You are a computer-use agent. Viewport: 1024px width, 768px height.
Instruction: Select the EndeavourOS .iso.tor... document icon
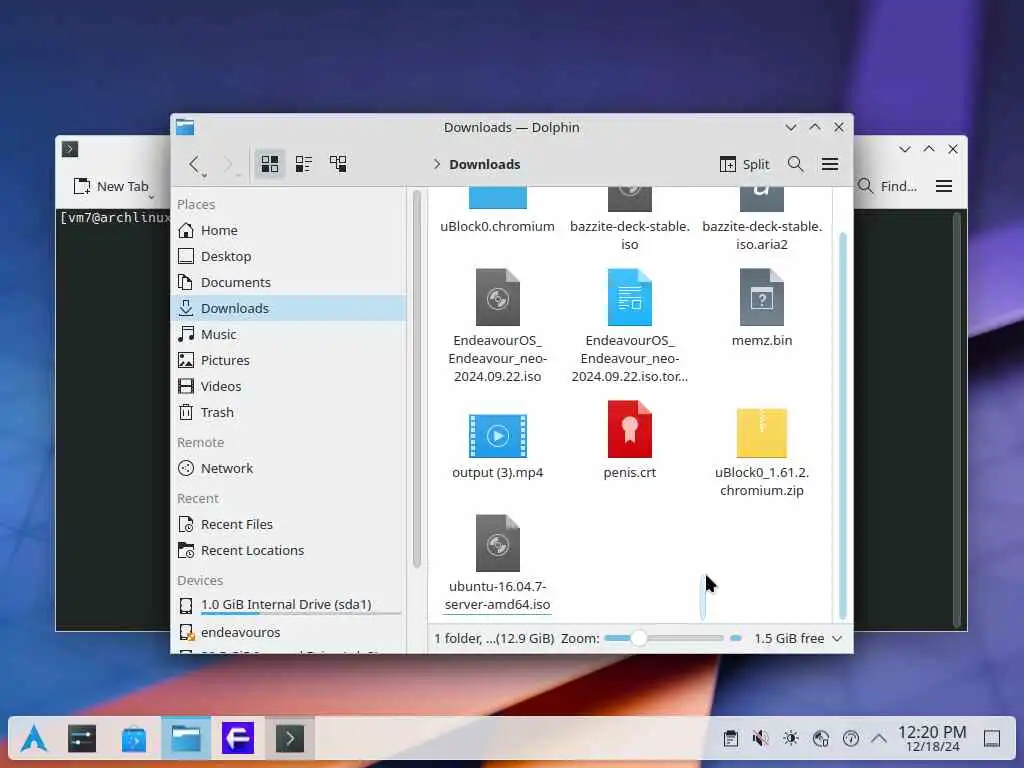click(630, 297)
